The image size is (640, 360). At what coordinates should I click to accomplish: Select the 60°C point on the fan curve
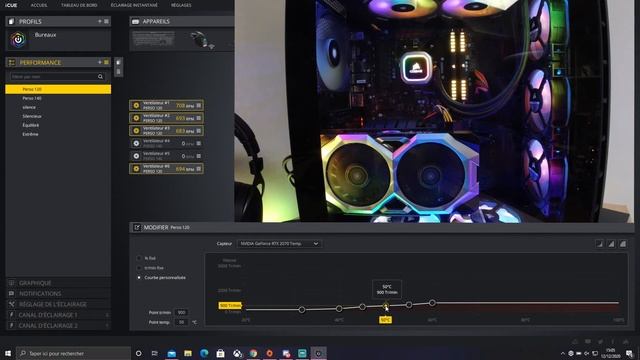(432, 303)
